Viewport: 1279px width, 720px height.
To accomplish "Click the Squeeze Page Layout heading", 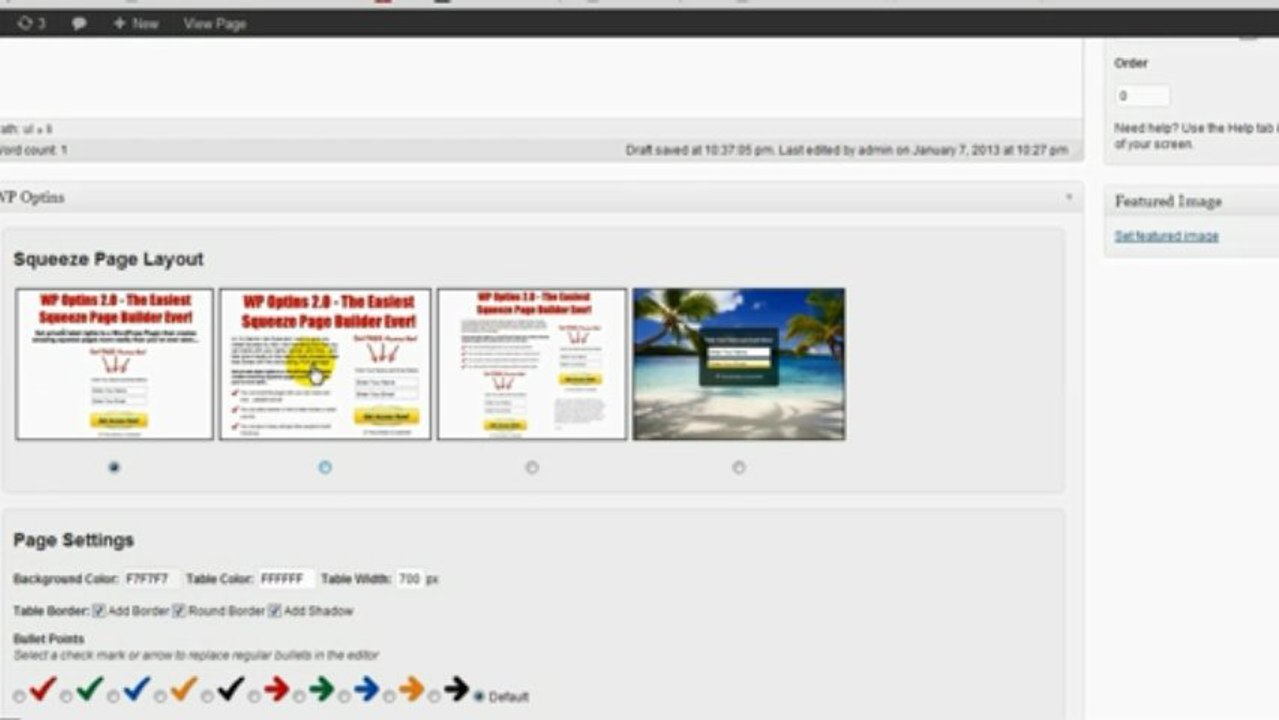I will pyautogui.click(x=108, y=259).
